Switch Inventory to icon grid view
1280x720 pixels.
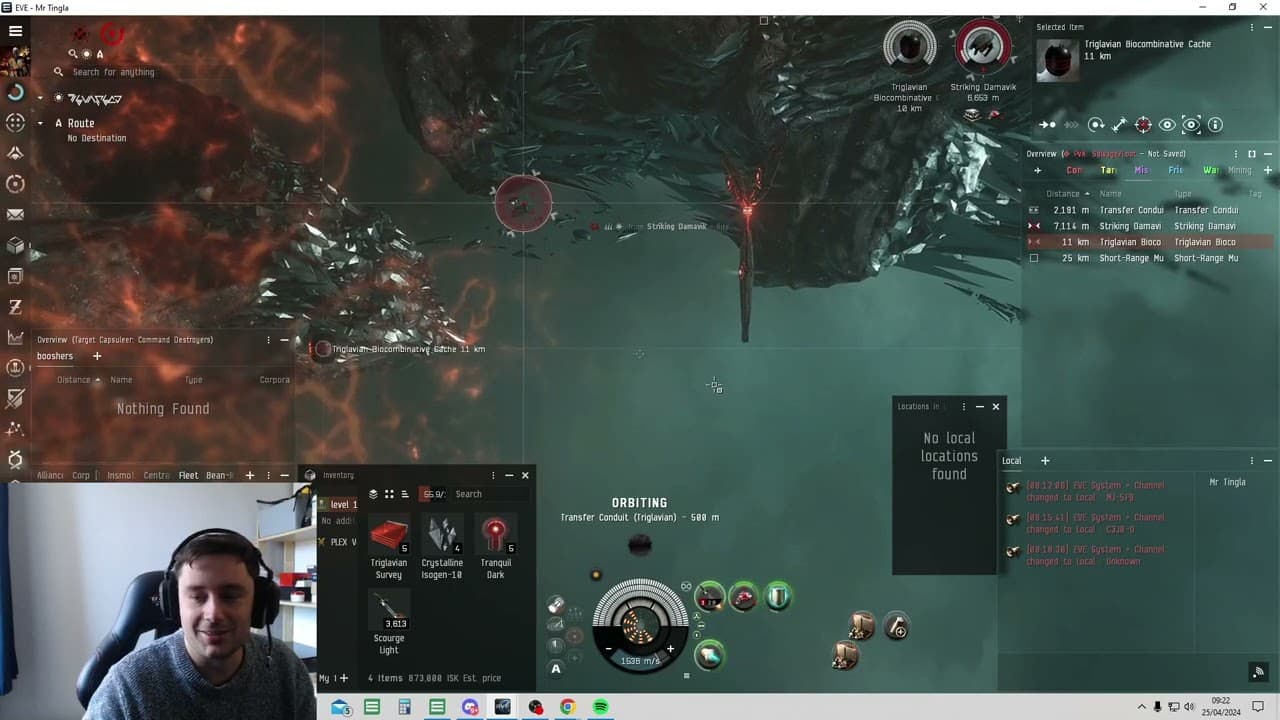(x=389, y=494)
